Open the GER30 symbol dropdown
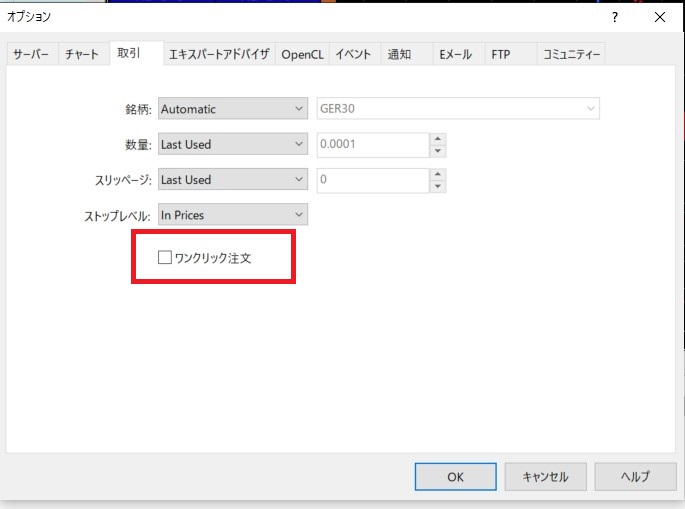The height and width of the screenshot is (509, 685). [457, 109]
